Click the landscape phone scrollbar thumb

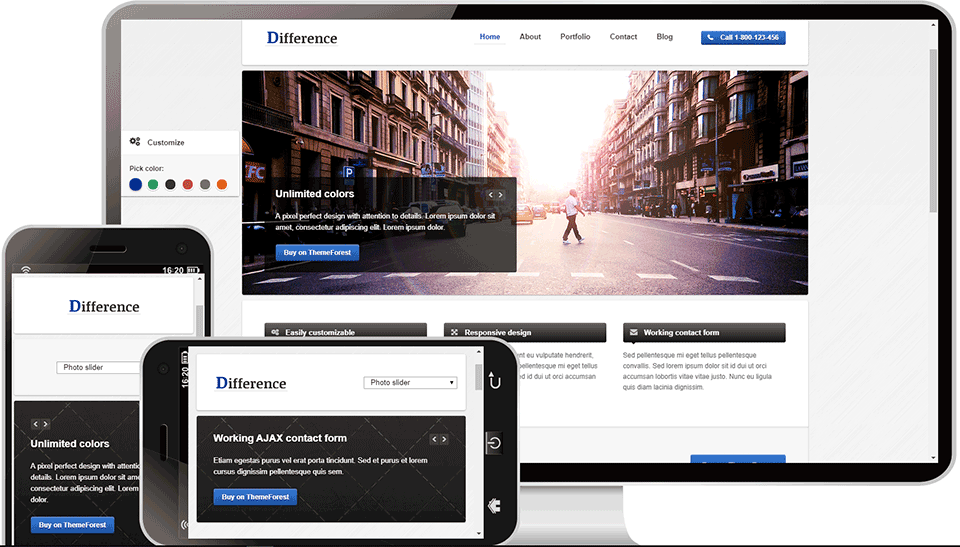click(479, 377)
